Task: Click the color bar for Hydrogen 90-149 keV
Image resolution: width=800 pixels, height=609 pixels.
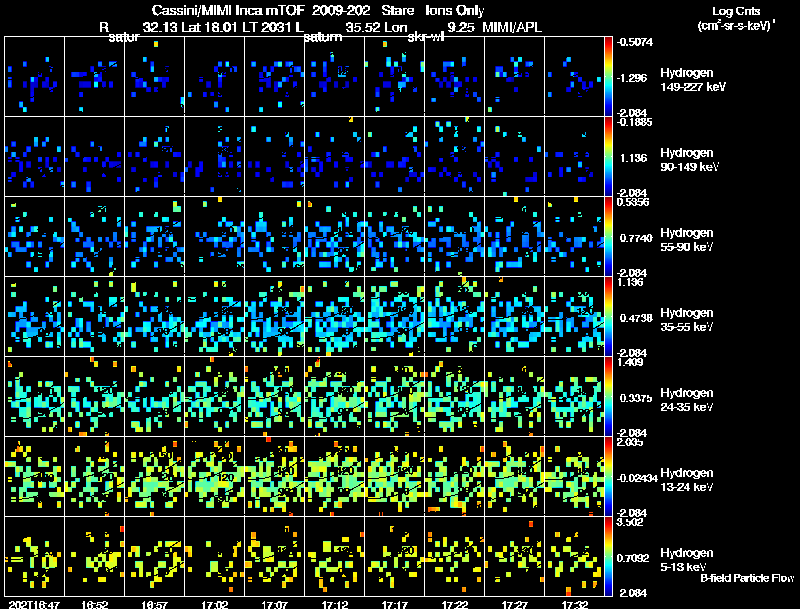Action: coord(608,156)
